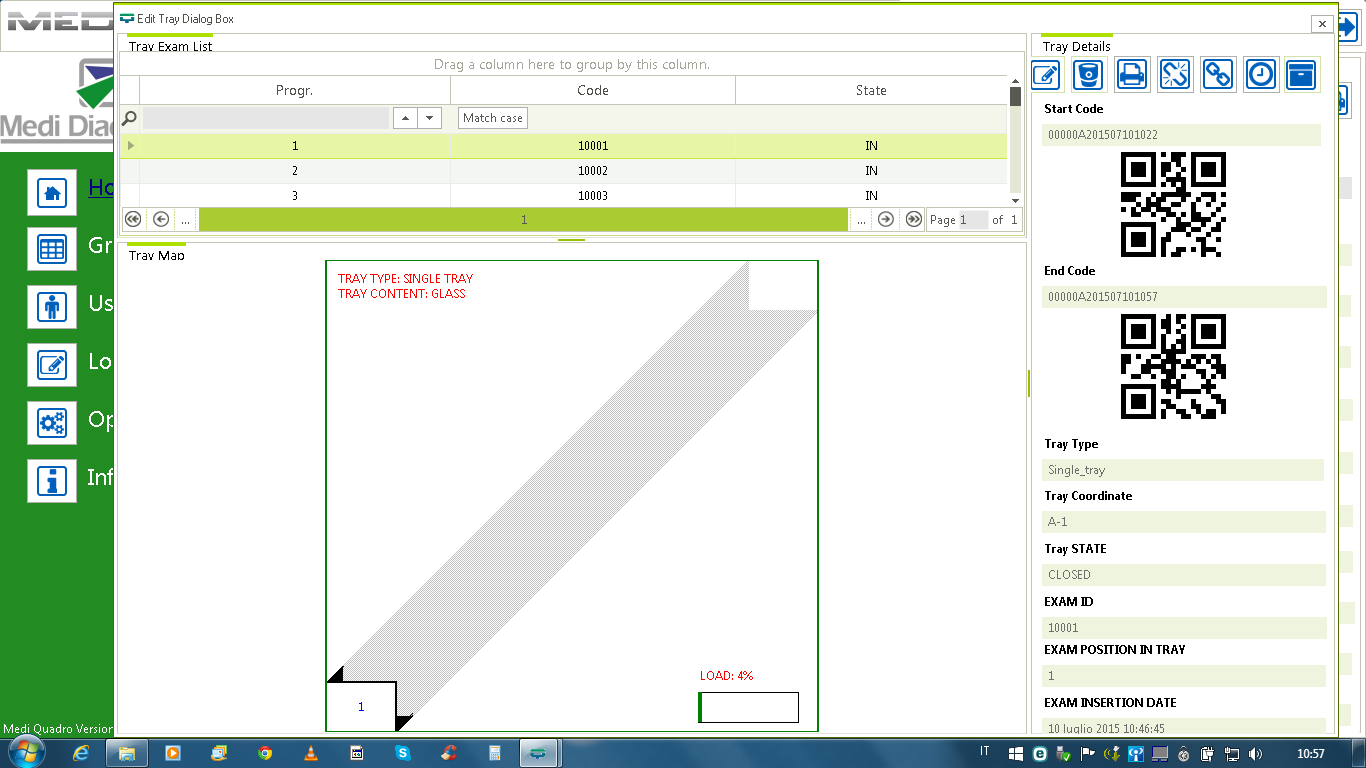This screenshot has width=1366, height=768.
Task: Click the Exam Position in Tray field
Action: click(1184, 676)
